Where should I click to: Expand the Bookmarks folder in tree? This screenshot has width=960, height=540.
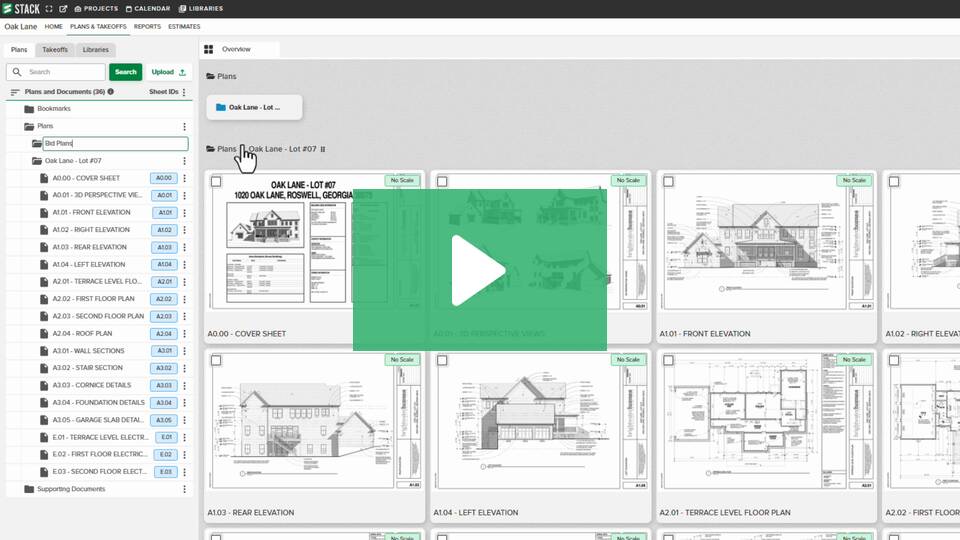(x=29, y=109)
